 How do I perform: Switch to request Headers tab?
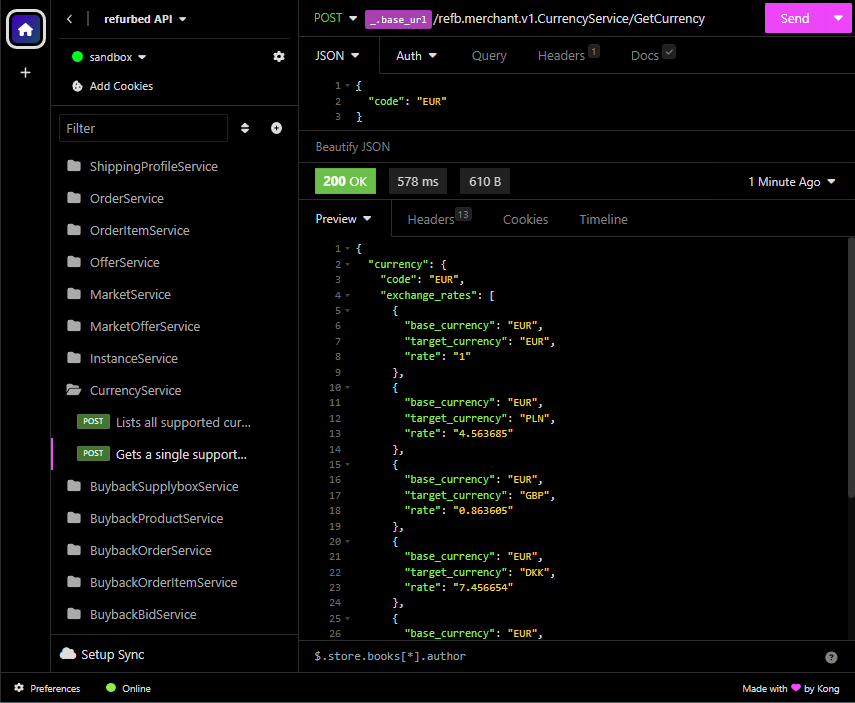[x=568, y=55]
